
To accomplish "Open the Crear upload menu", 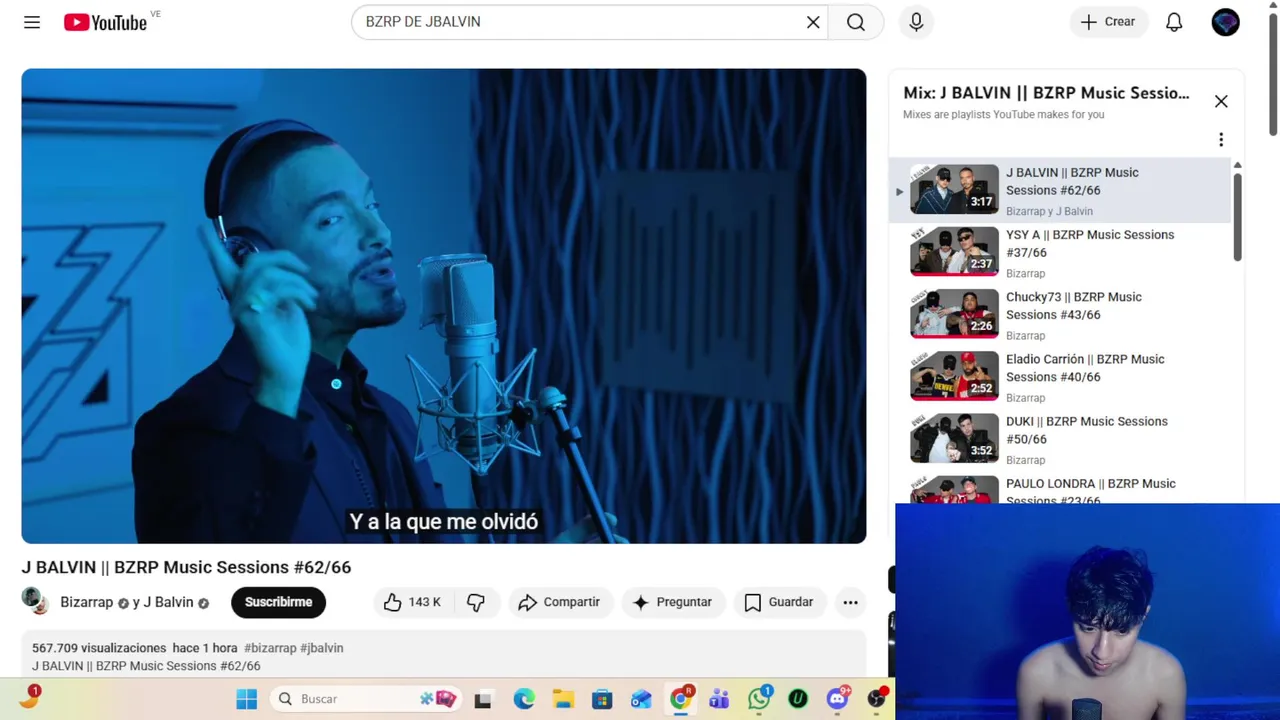I will (x=1108, y=22).
